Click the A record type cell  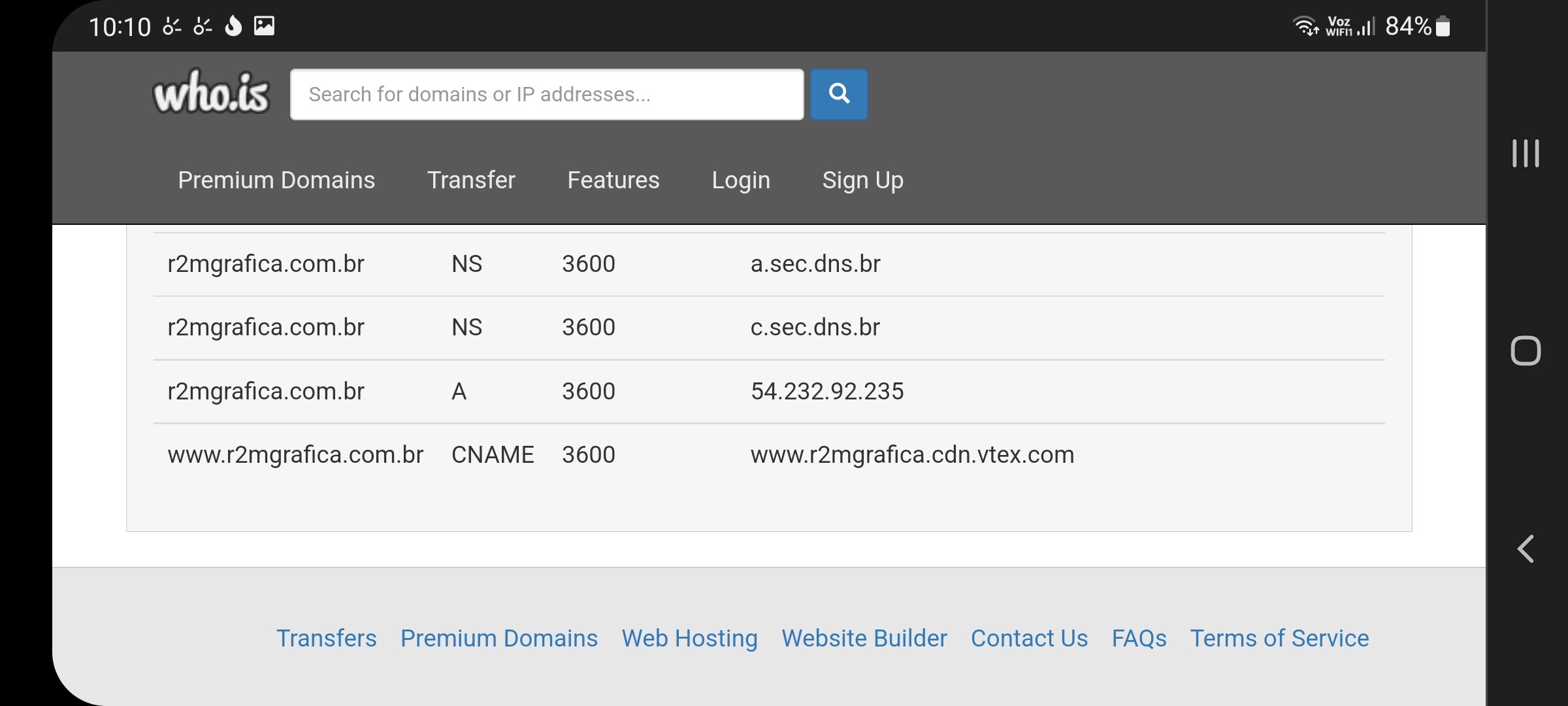[x=459, y=392]
